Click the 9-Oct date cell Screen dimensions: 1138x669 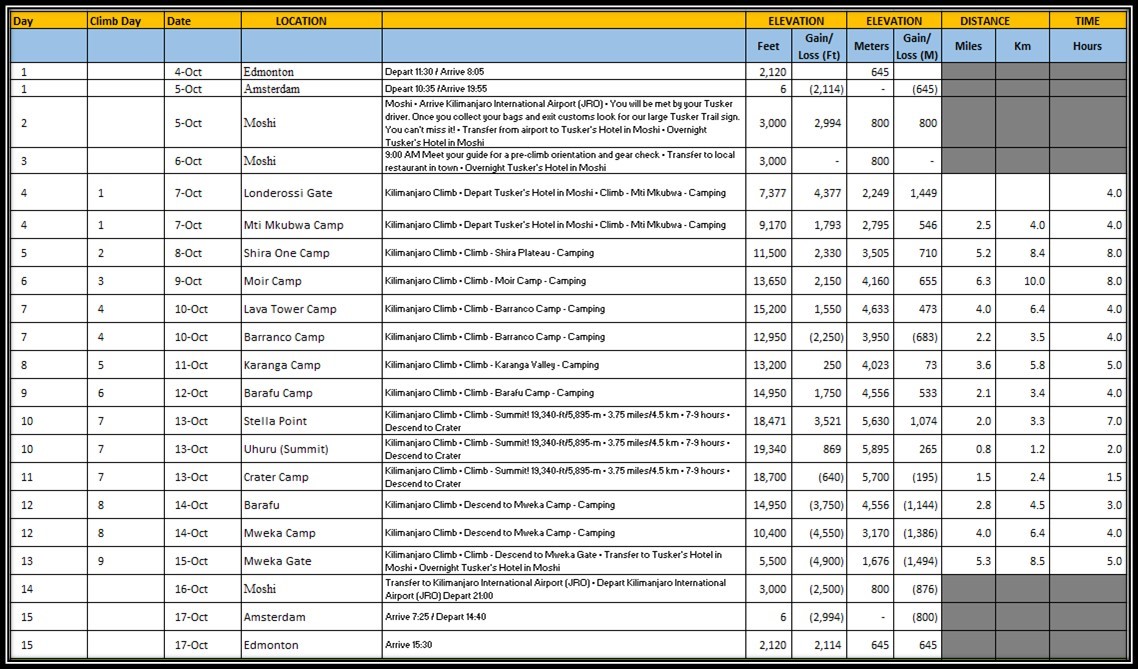click(x=188, y=281)
